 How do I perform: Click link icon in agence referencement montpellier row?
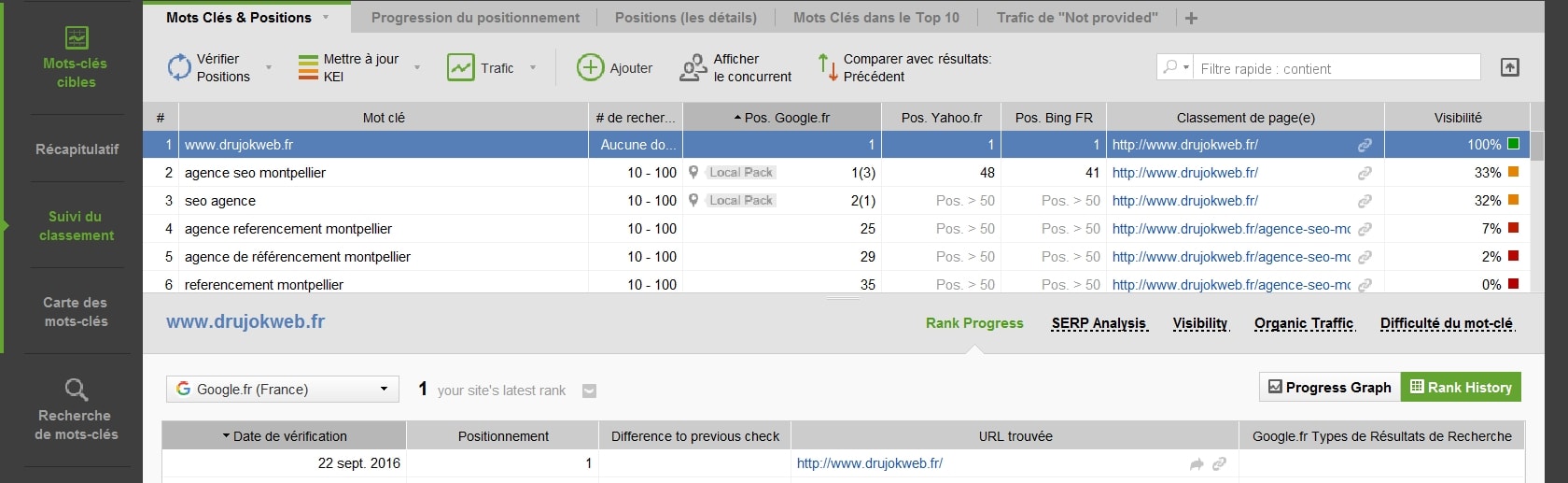[x=1365, y=229]
